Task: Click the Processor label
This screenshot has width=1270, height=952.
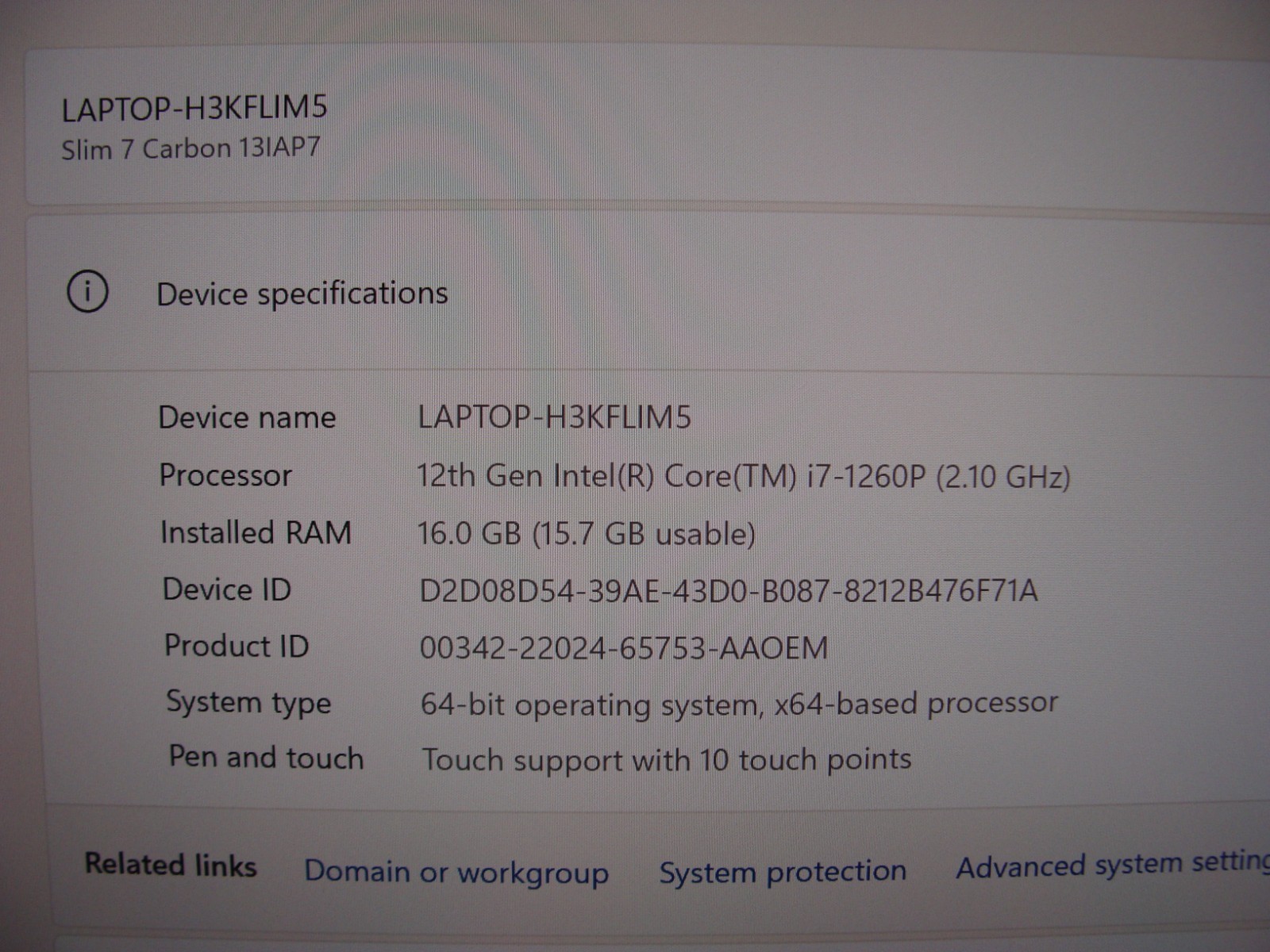Action: point(225,475)
